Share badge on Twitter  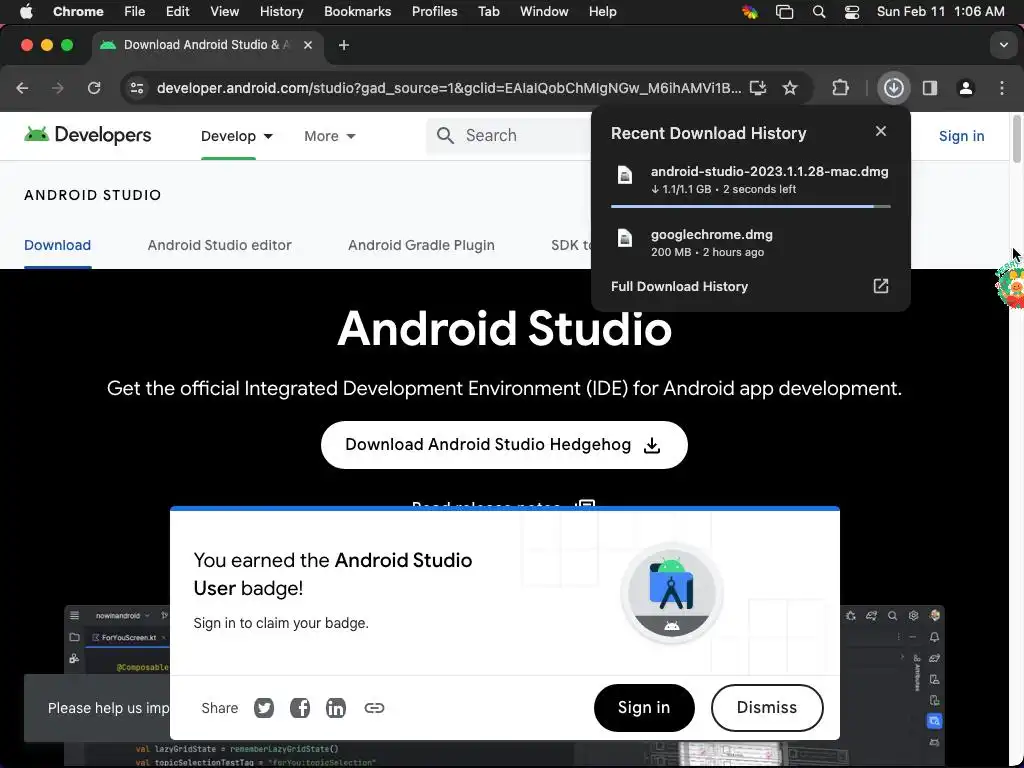pyautogui.click(x=264, y=708)
